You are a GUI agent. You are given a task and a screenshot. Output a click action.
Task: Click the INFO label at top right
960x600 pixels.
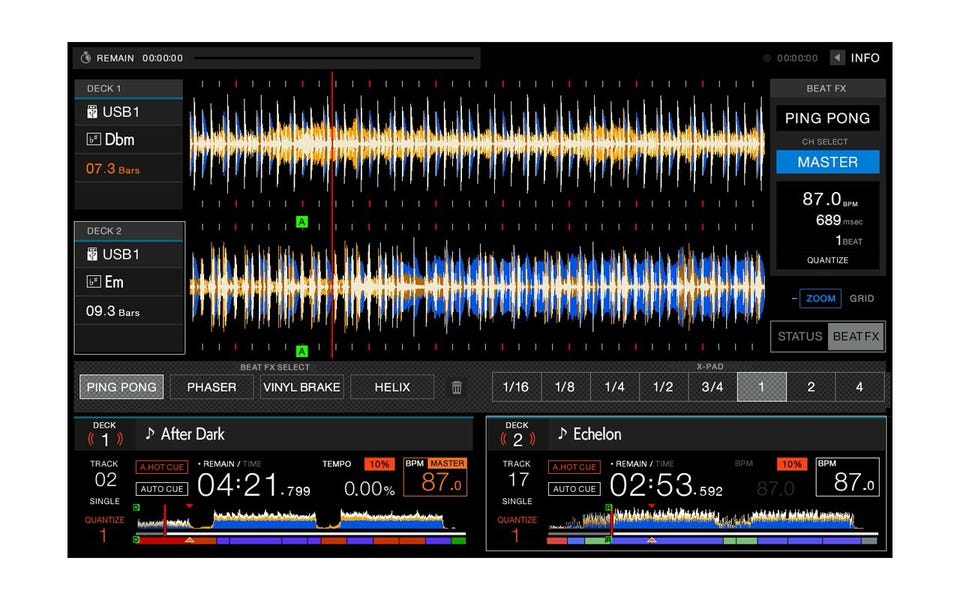click(x=865, y=58)
